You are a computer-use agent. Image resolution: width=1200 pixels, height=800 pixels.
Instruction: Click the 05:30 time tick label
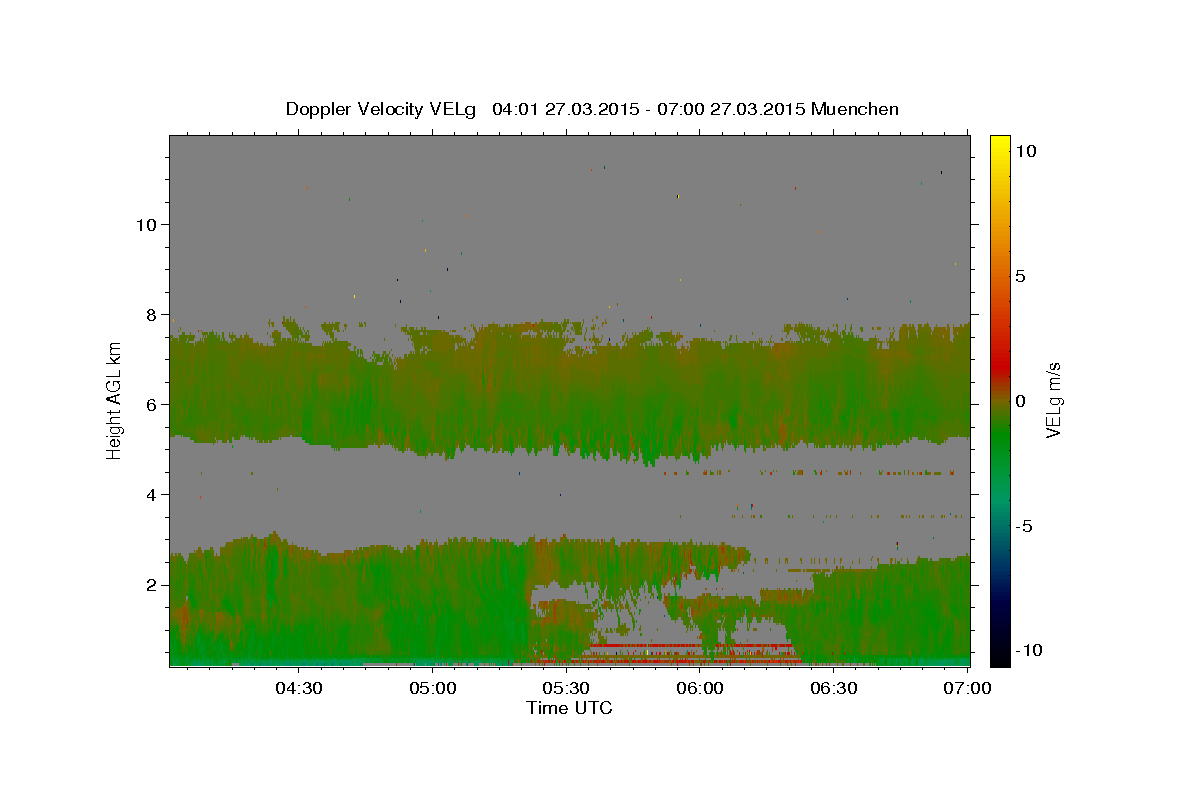566,688
